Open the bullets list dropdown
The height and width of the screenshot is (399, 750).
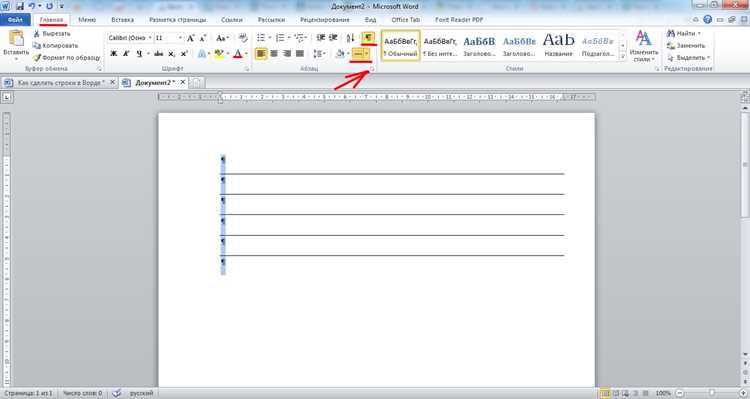270,38
